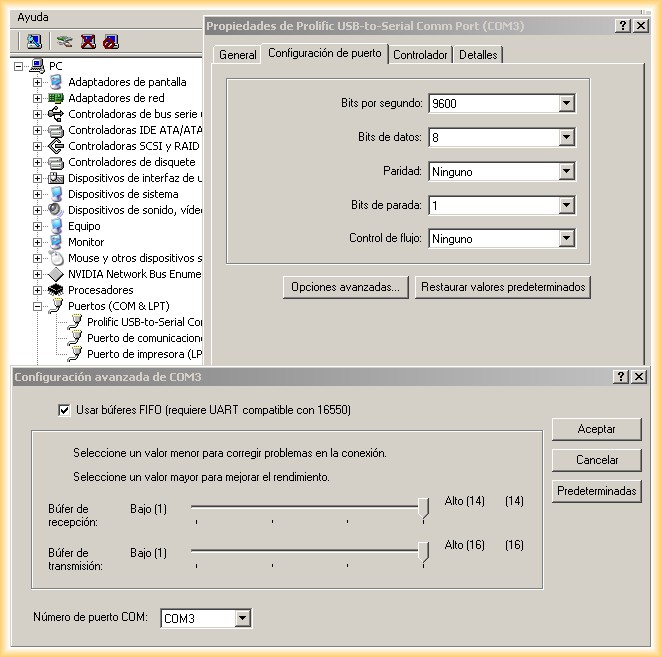Switch to the Controlador tab
The image size is (661, 657).
(x=420, y=55)
